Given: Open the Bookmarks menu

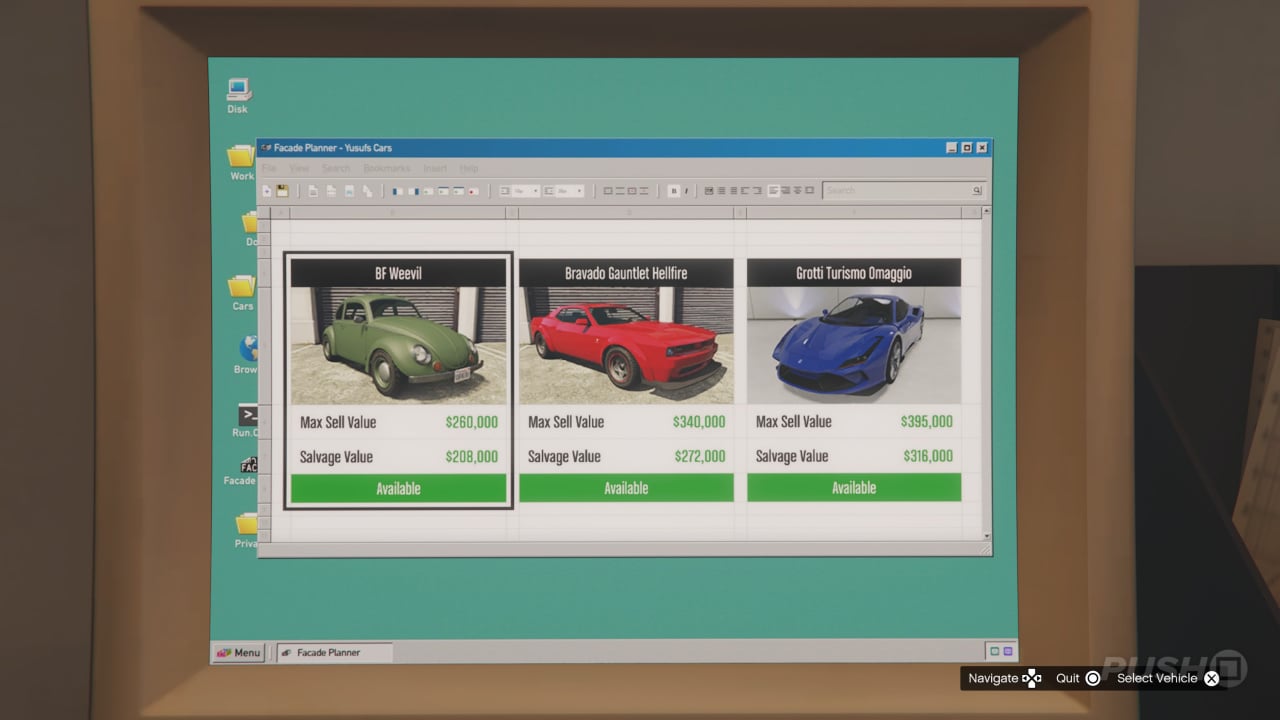Looking at the screenshot, I should click(x=387, y=168).
